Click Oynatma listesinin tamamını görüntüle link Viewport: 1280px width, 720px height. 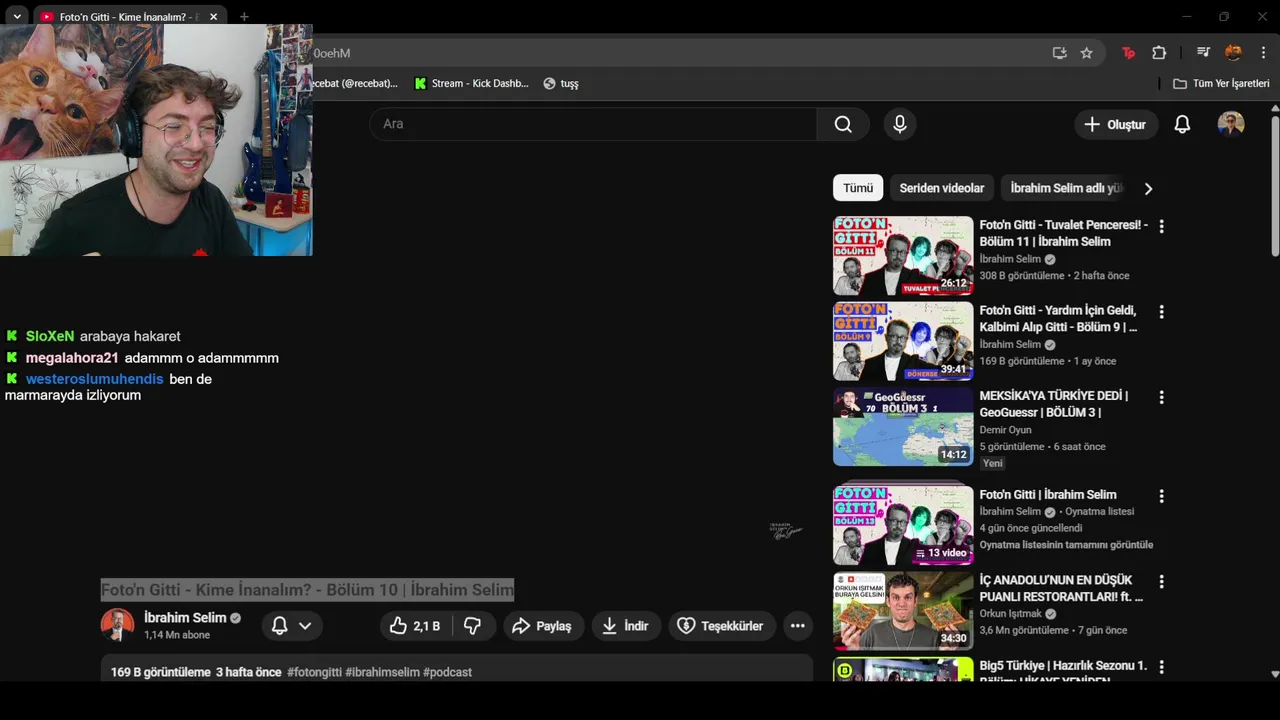point(1066,545)
